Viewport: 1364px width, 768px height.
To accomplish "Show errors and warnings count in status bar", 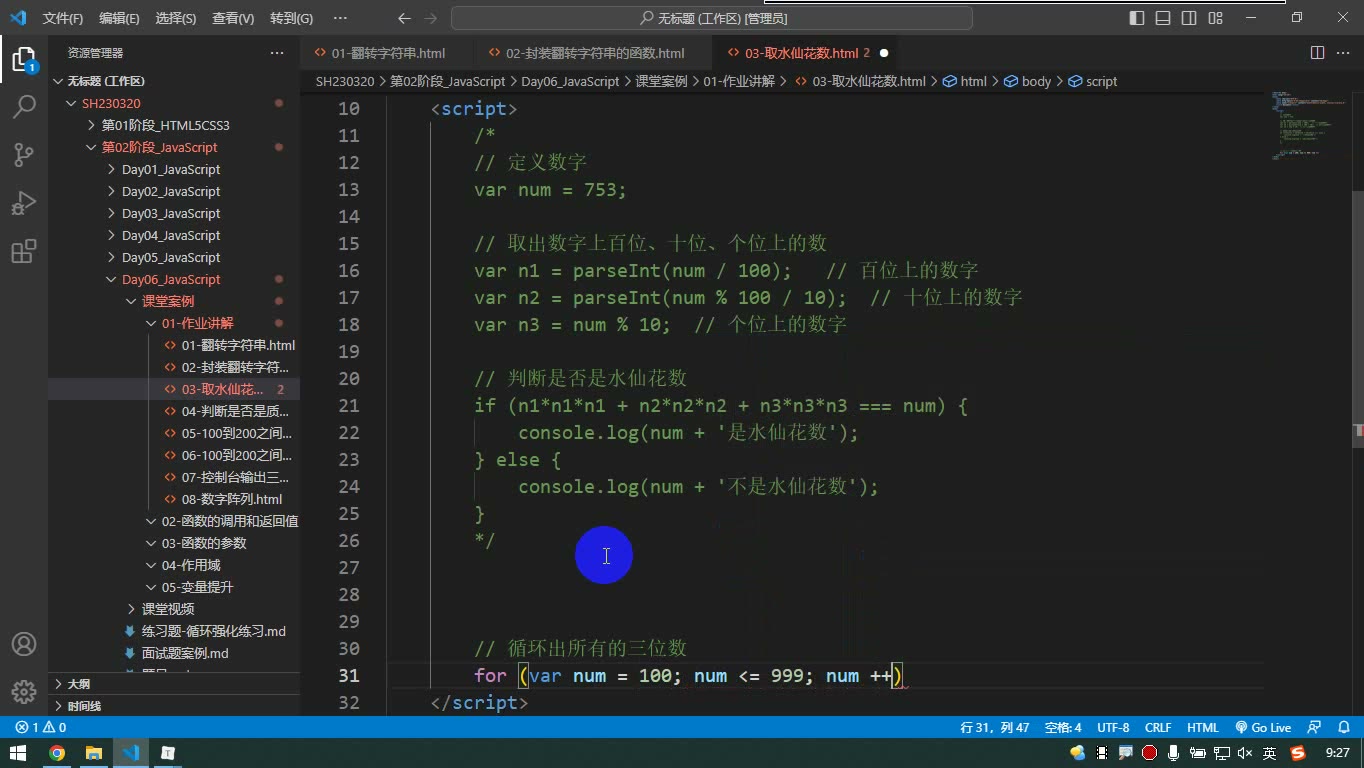I will [41, 728].
